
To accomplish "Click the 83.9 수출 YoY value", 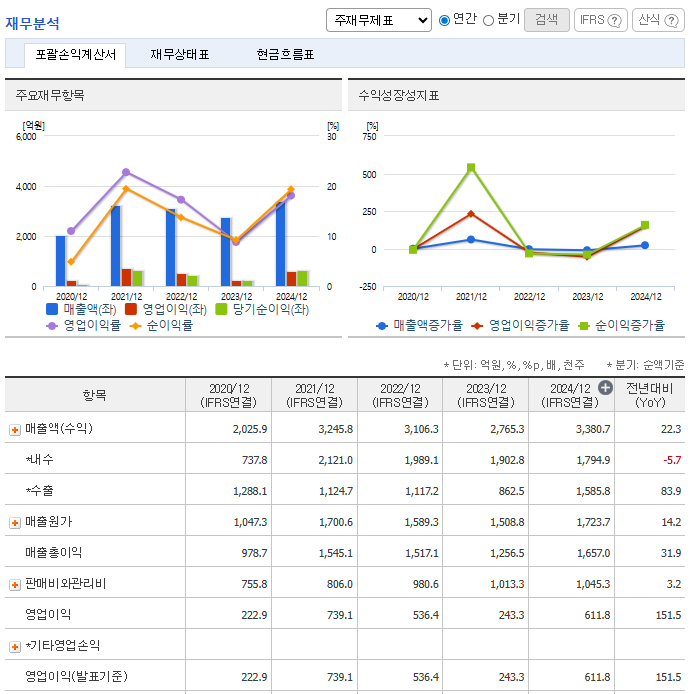I will [x=671, y=491].
